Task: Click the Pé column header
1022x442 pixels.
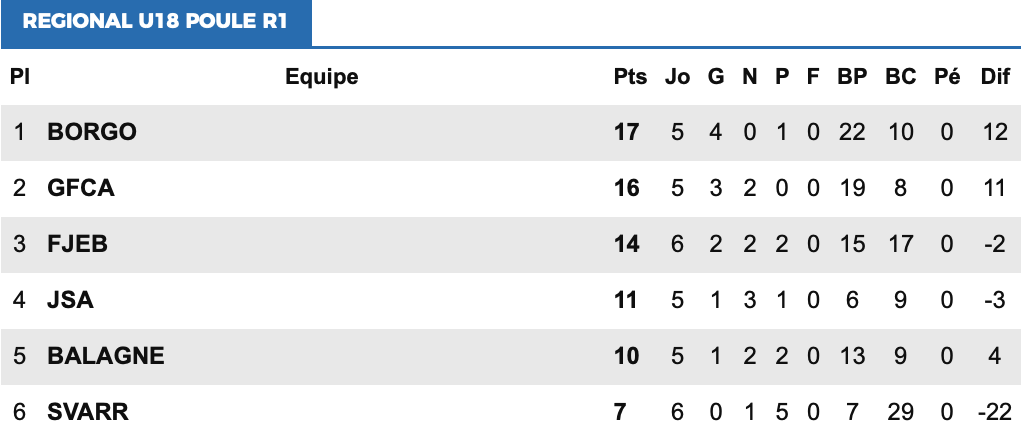Action: coord(947,77)
